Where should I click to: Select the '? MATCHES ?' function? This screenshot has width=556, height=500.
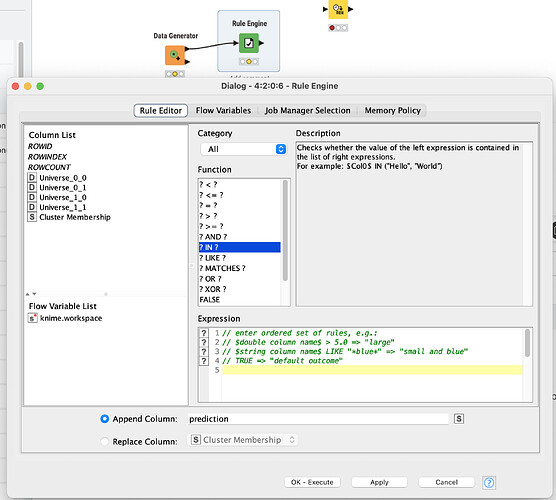pos(240,268)
